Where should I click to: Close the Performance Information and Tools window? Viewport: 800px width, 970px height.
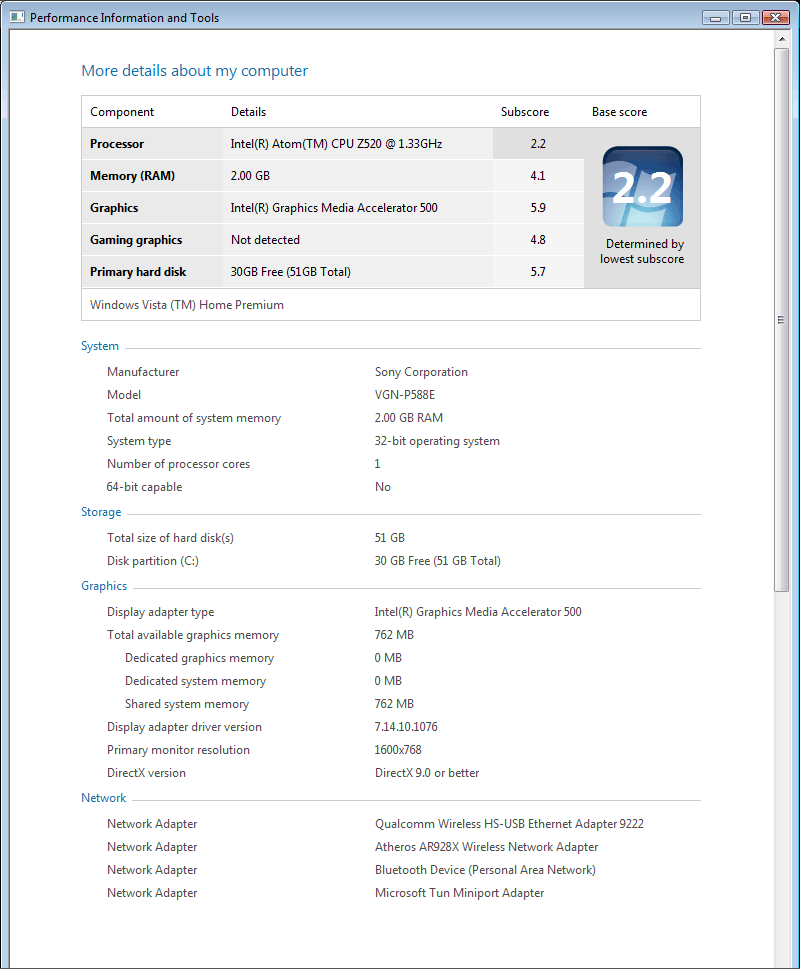pyautogui.click(x=775, y=17)
